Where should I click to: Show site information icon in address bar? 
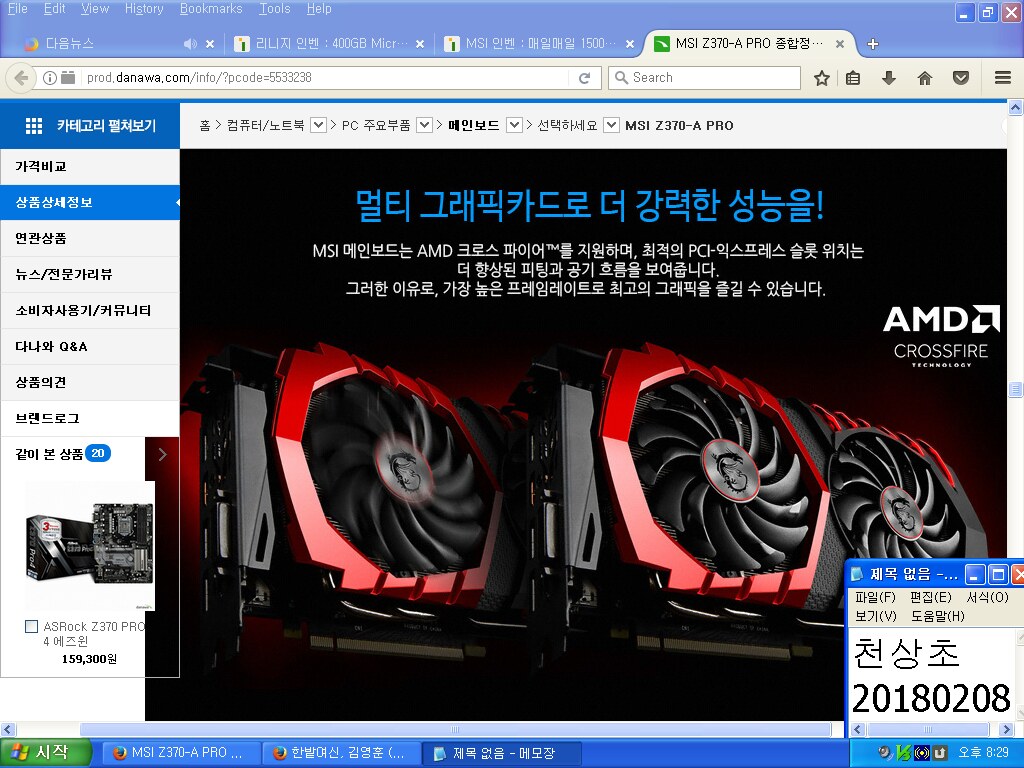click(50, 78)
